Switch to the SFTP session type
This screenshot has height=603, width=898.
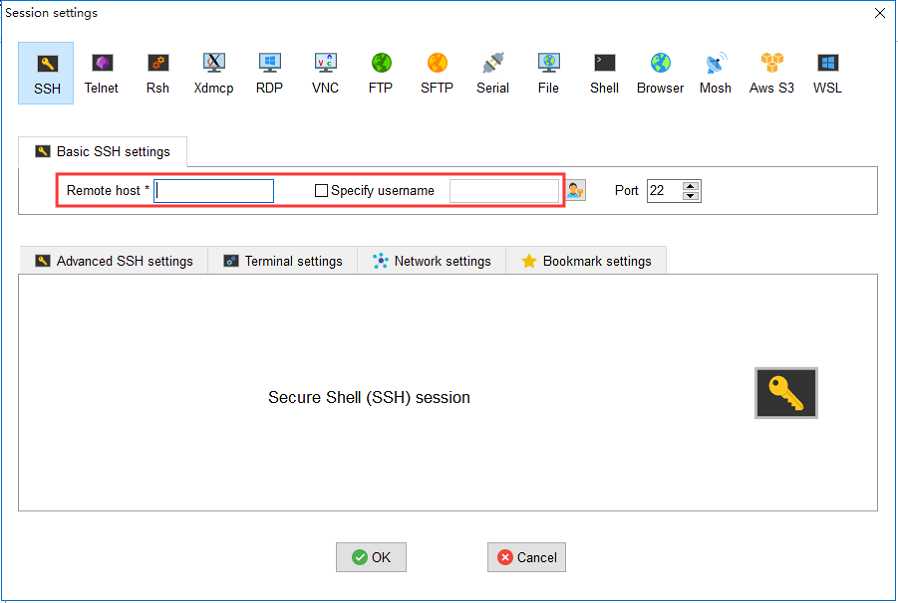(436, 73)
